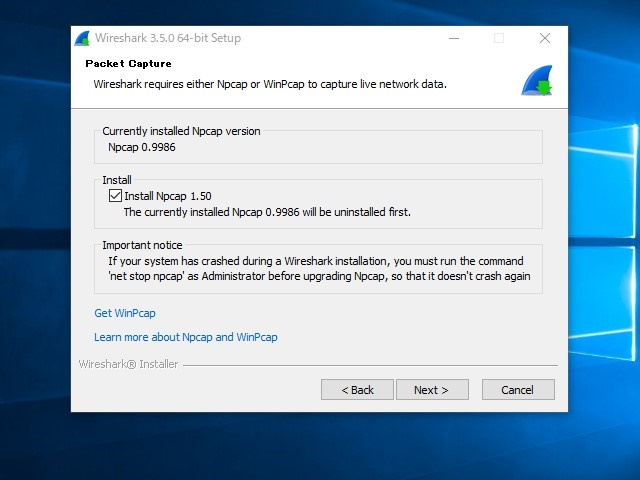
Task: Open the Get WinPcap link
Action: pos(125,313)
